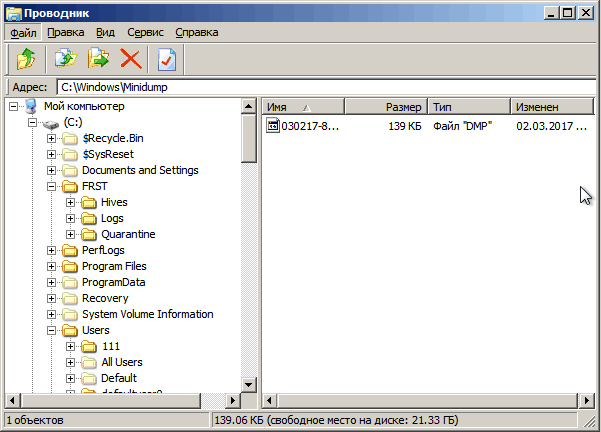Click the 02.03.2017 modified date cell

551,126
